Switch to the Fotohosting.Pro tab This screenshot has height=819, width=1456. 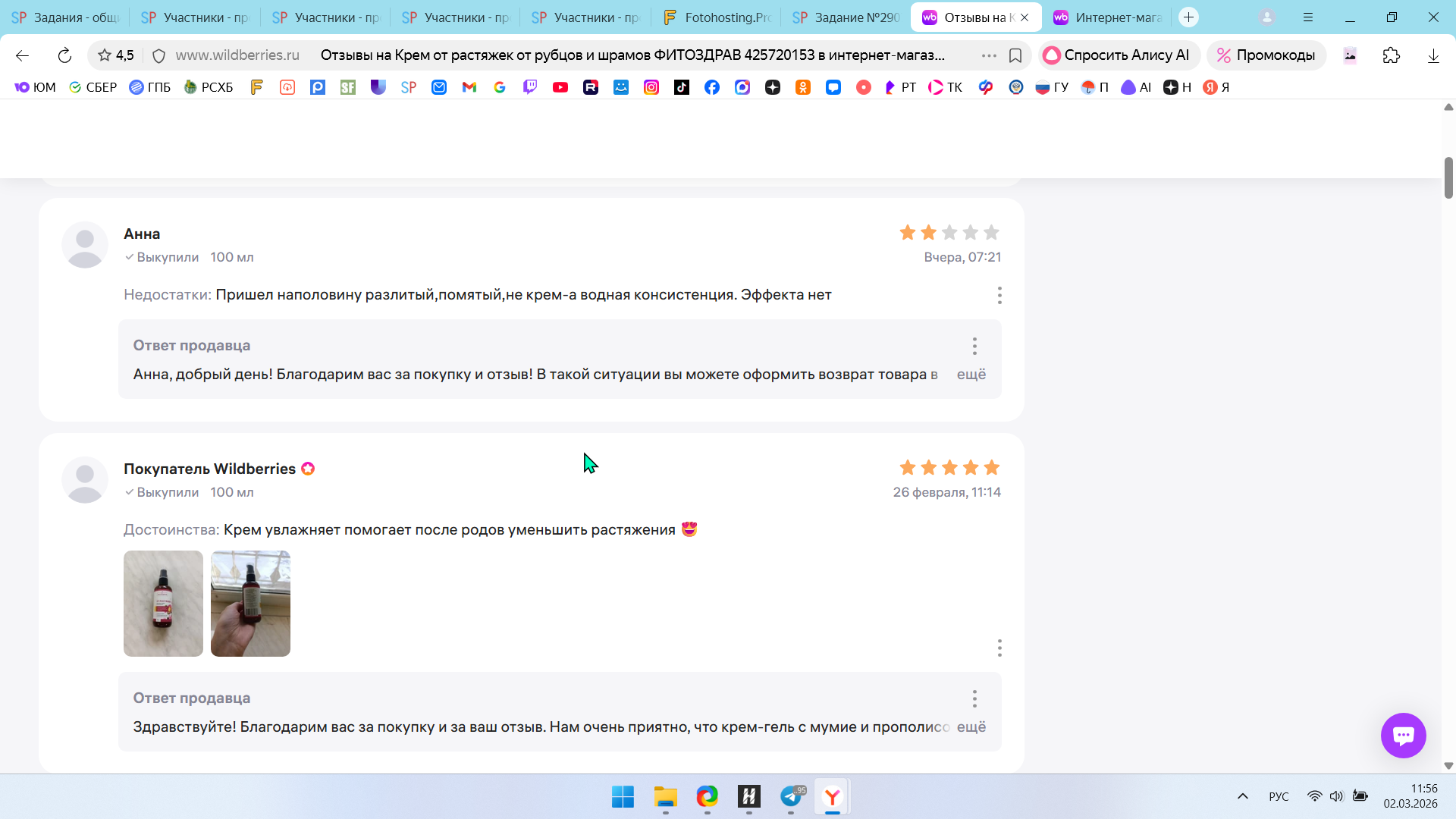[716, 17]
